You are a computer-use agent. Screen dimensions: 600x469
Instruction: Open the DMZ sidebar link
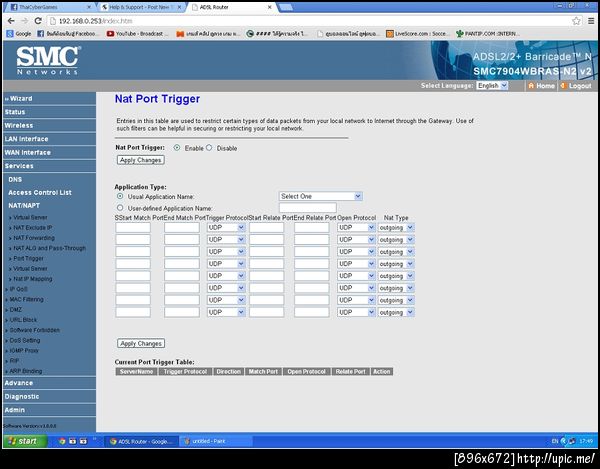15,309
